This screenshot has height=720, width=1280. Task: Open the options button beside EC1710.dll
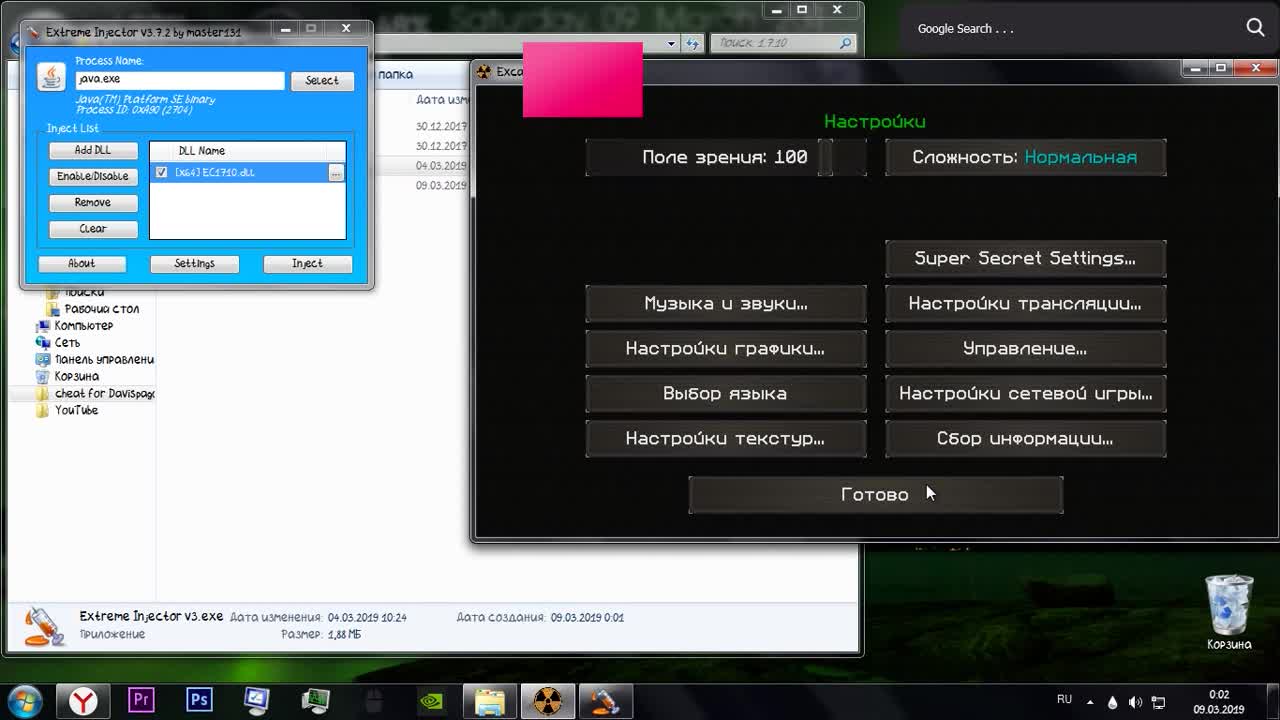coord(336,173)
